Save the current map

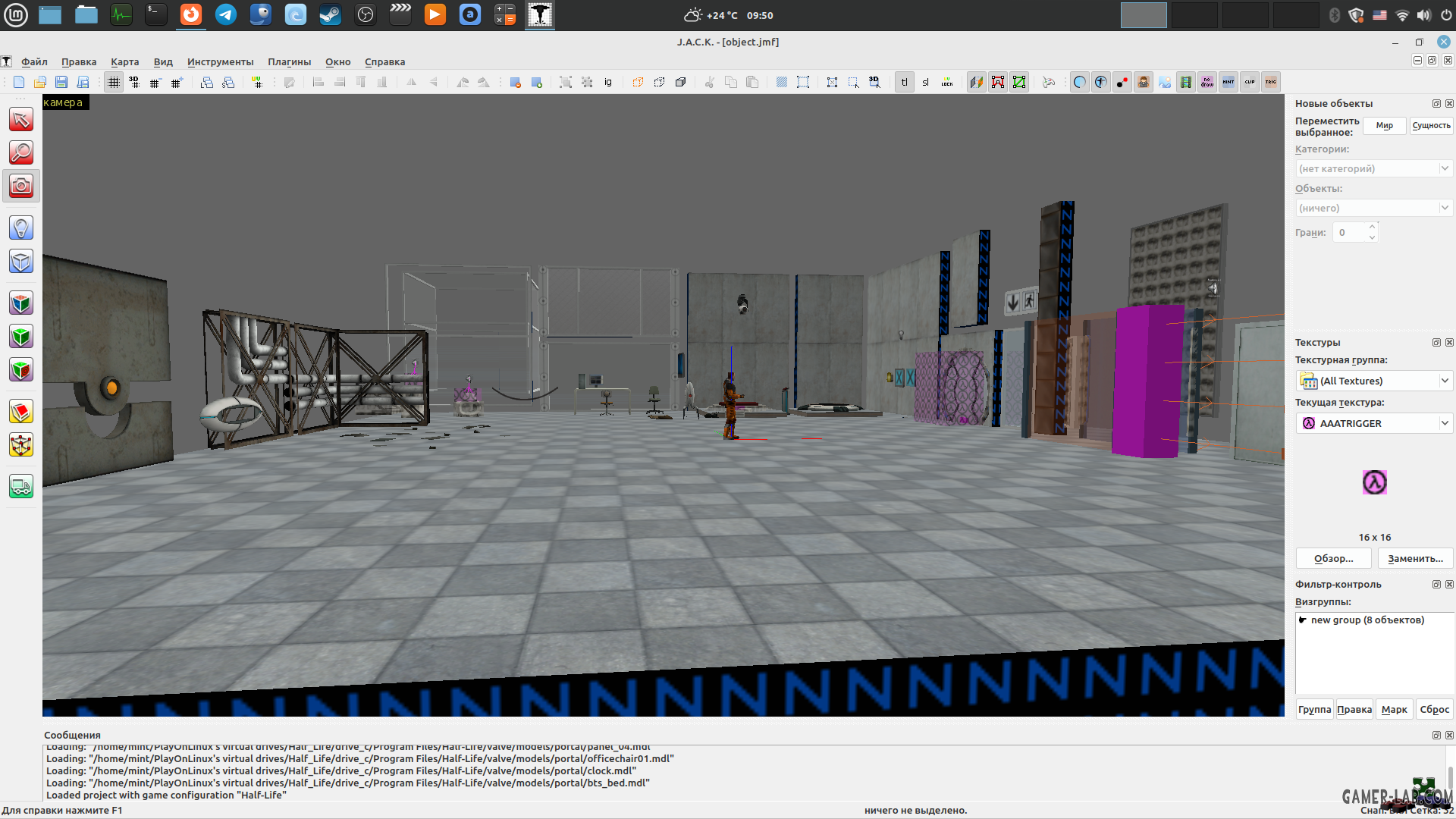point(61,83)
